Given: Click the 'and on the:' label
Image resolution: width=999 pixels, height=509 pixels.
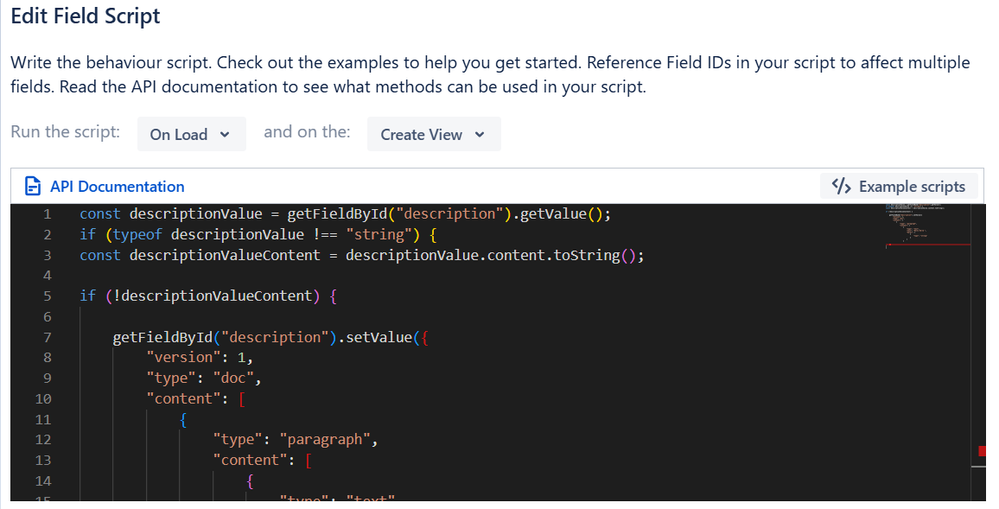Looking at the screenshot, I should [307, 132].
